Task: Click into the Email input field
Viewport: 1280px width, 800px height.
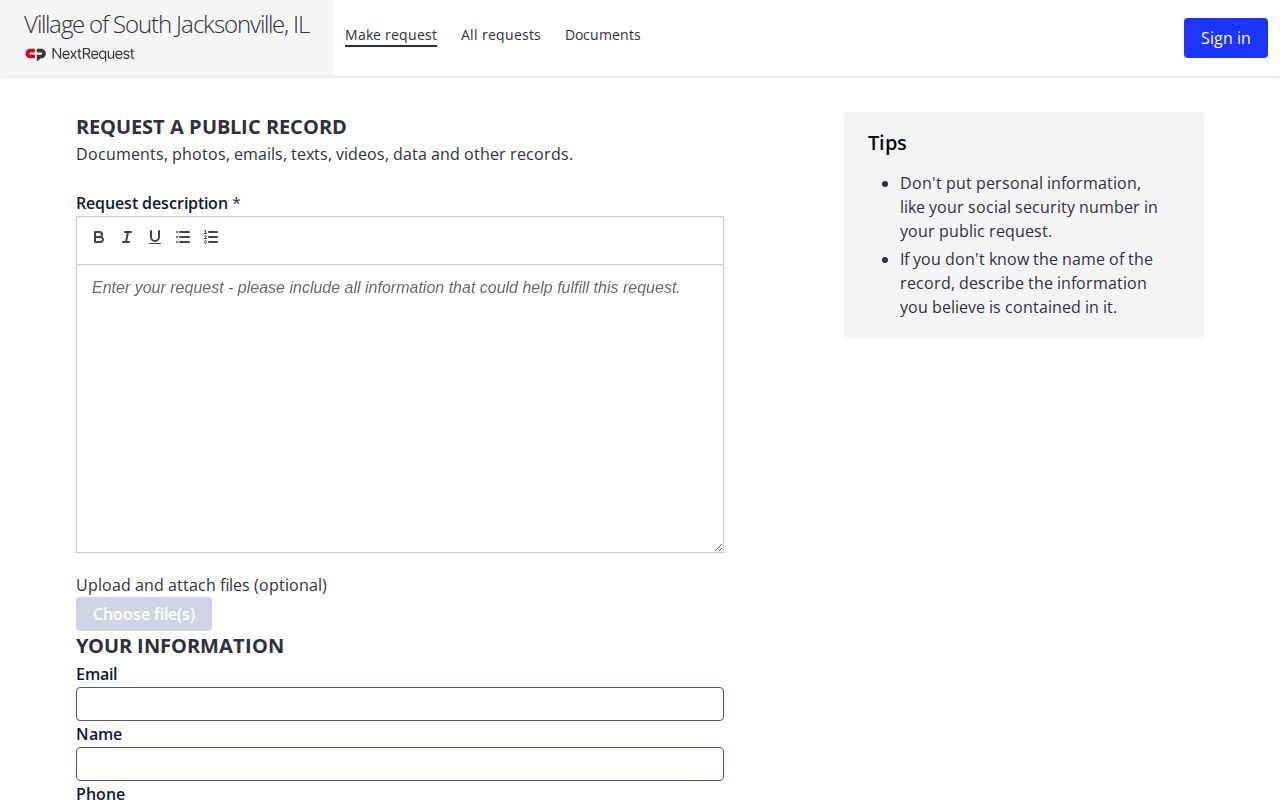Action: click(400, 704)
